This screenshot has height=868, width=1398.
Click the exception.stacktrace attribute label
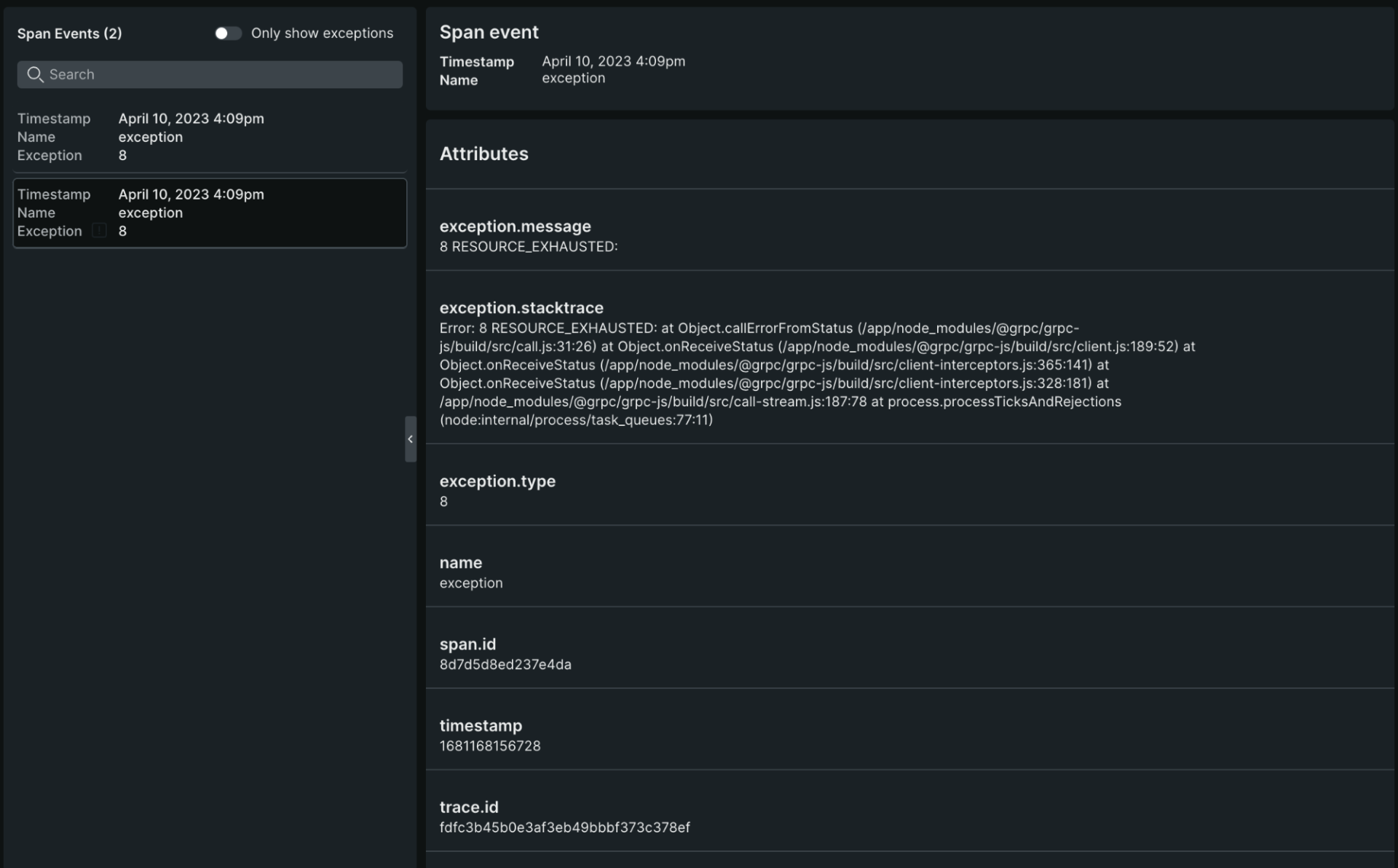click(x=521, y=308)
